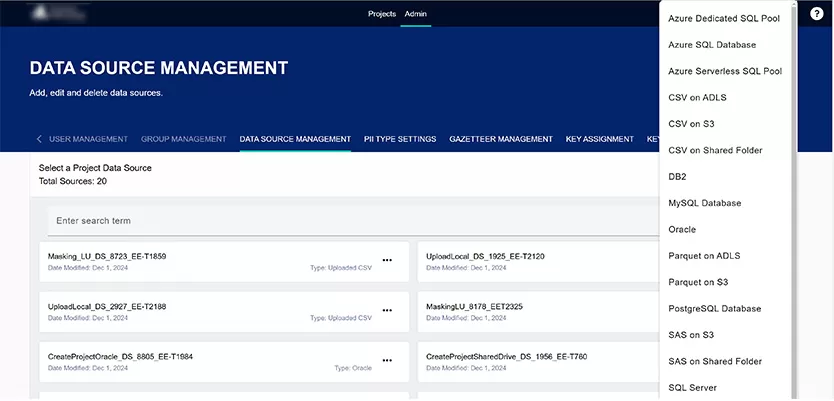Switch to the User Management tab
The image size is (834, 401).
tap(88, 139)
